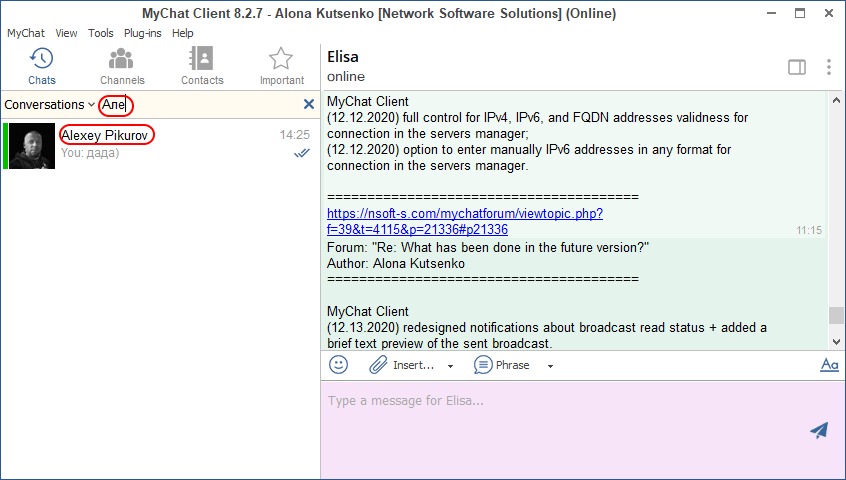Click the "You: дада)" message preview
846x480 pixels.
click(x=90, y=153)
